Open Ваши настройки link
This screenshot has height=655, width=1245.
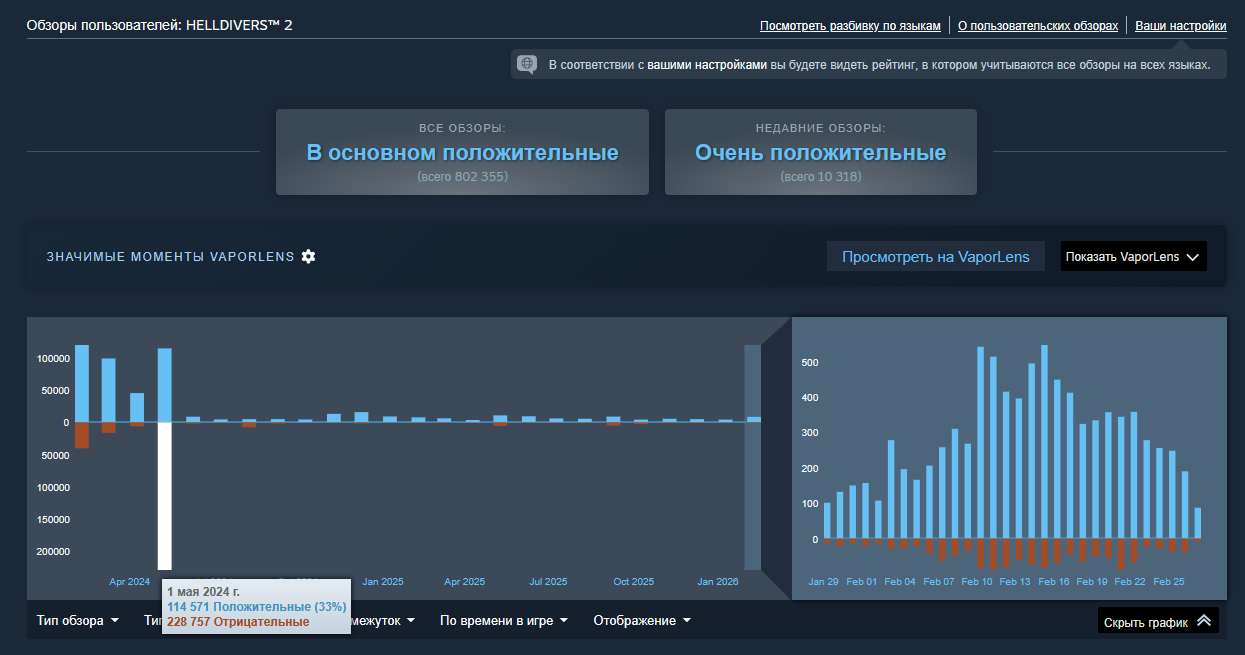coord(1181,25)
